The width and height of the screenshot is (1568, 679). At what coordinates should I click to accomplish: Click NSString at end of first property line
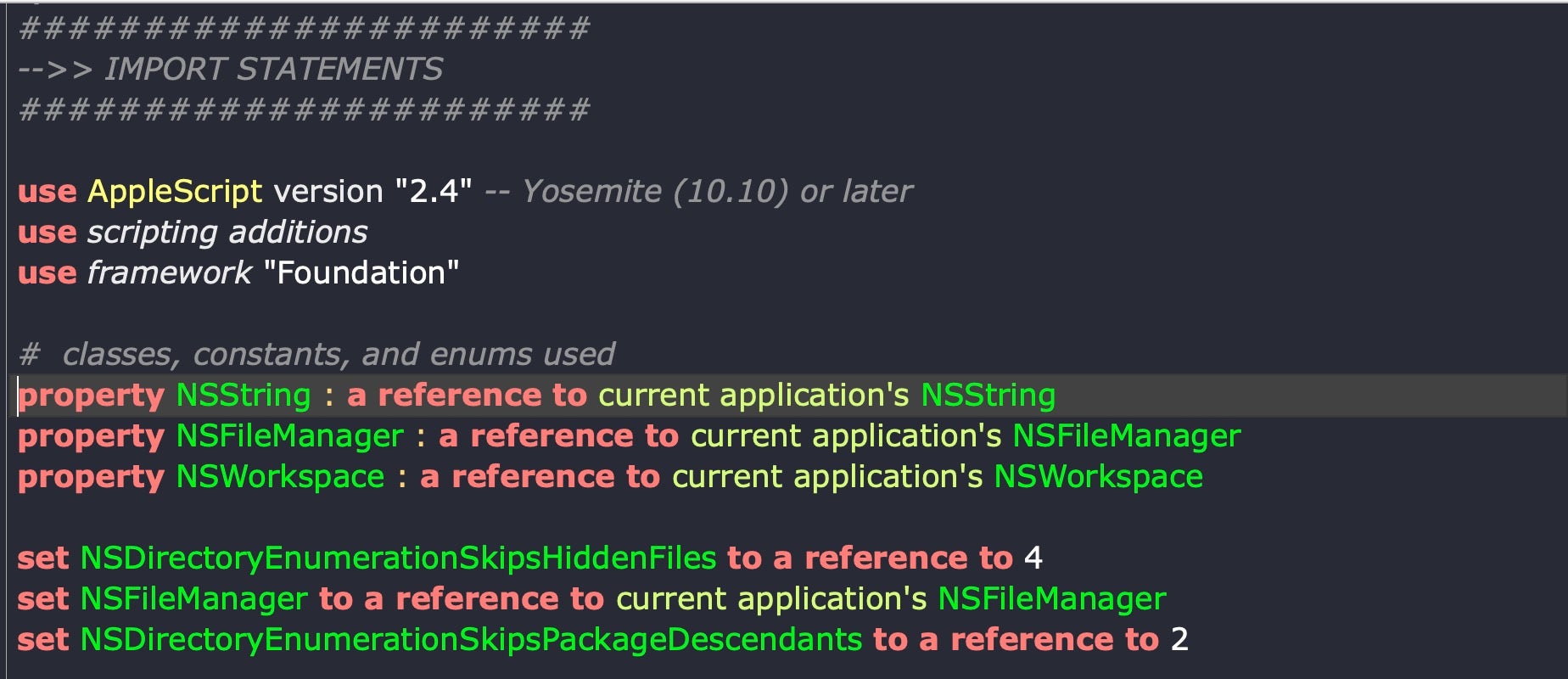tap(988, 395)
